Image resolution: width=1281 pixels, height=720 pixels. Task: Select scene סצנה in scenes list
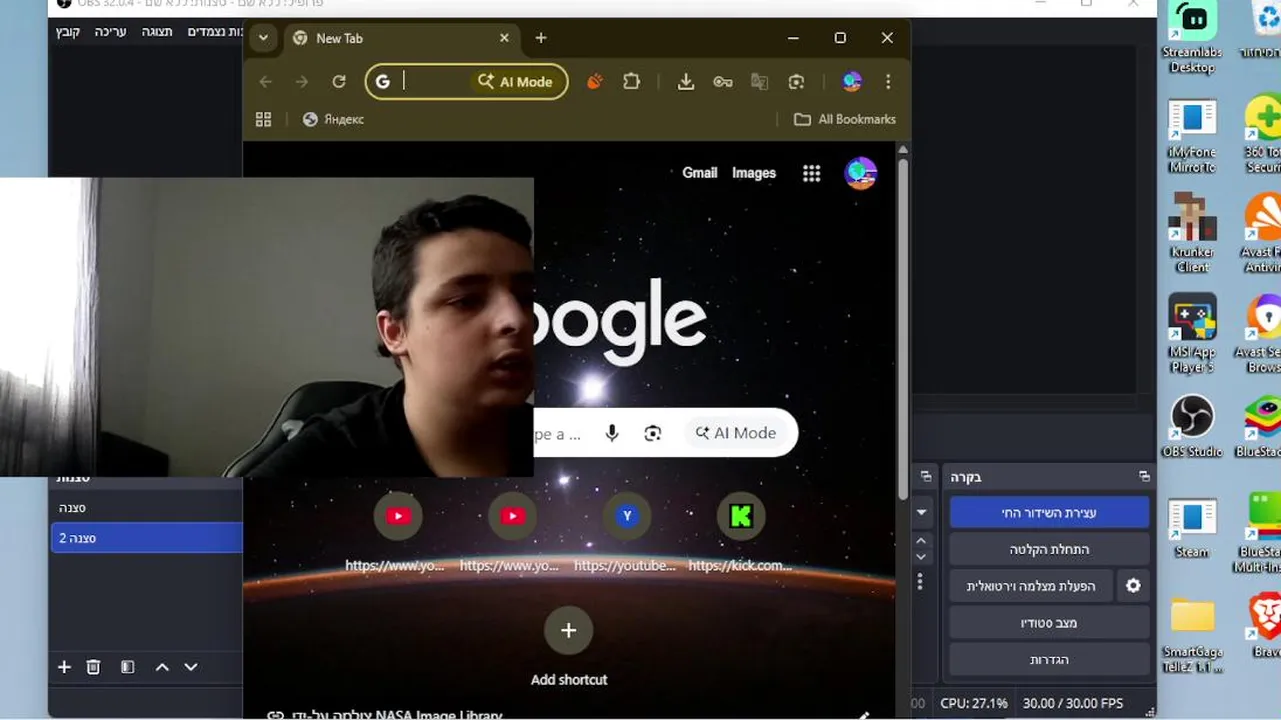(146, 508)
